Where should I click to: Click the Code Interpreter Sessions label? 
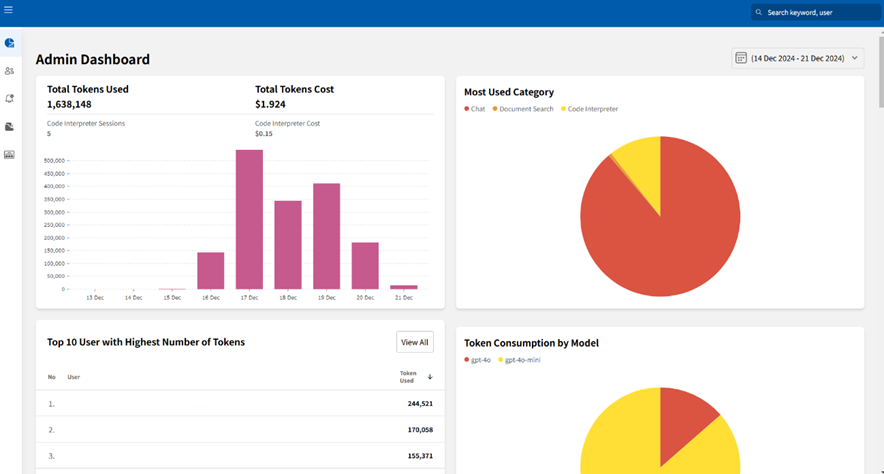click(86, 123)
